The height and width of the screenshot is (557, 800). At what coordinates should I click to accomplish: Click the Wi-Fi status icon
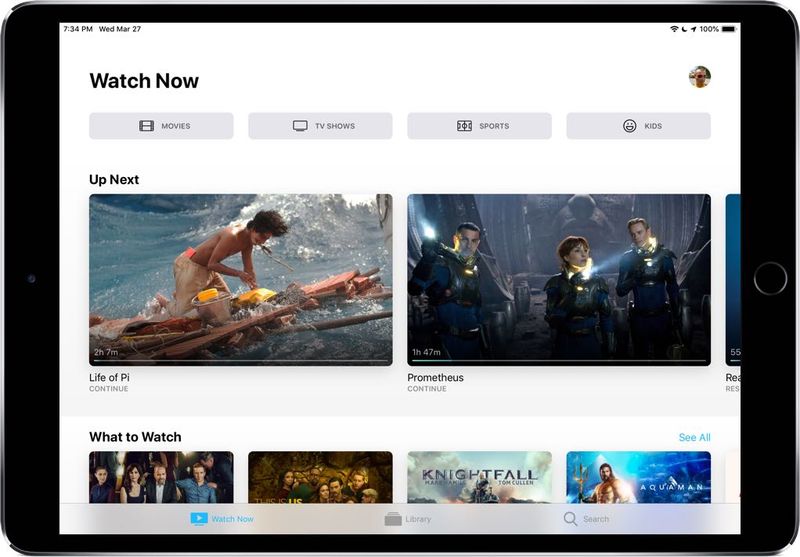[x=674, y=29]
